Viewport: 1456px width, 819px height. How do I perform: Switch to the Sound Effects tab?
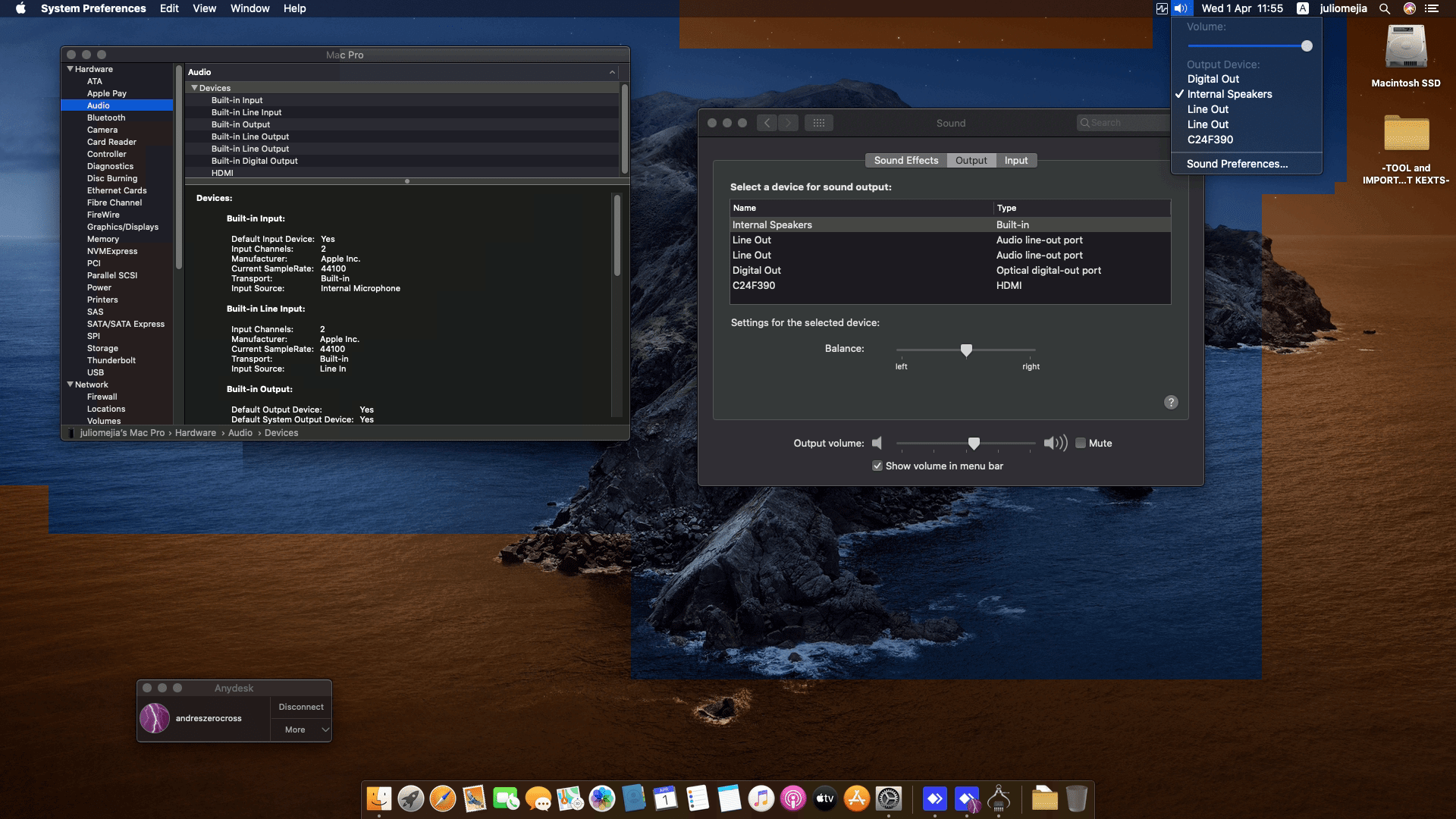coord(905,160)
